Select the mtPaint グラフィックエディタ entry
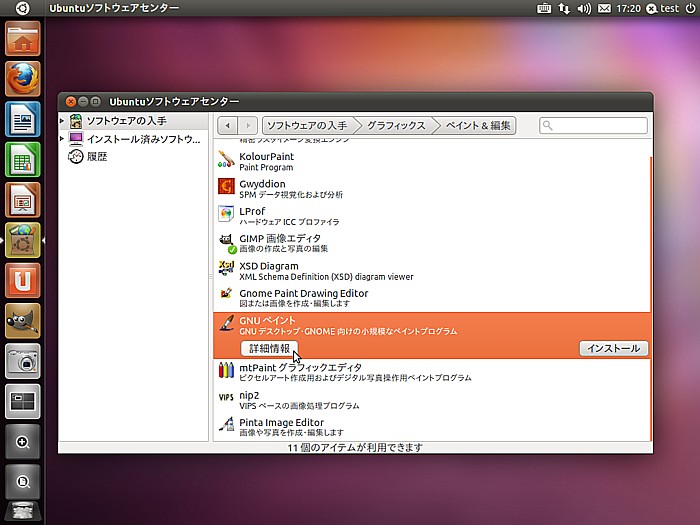Image resolution: width=700 pixels, height=525 pixels. pyautogui.click(x=432, y=372)
